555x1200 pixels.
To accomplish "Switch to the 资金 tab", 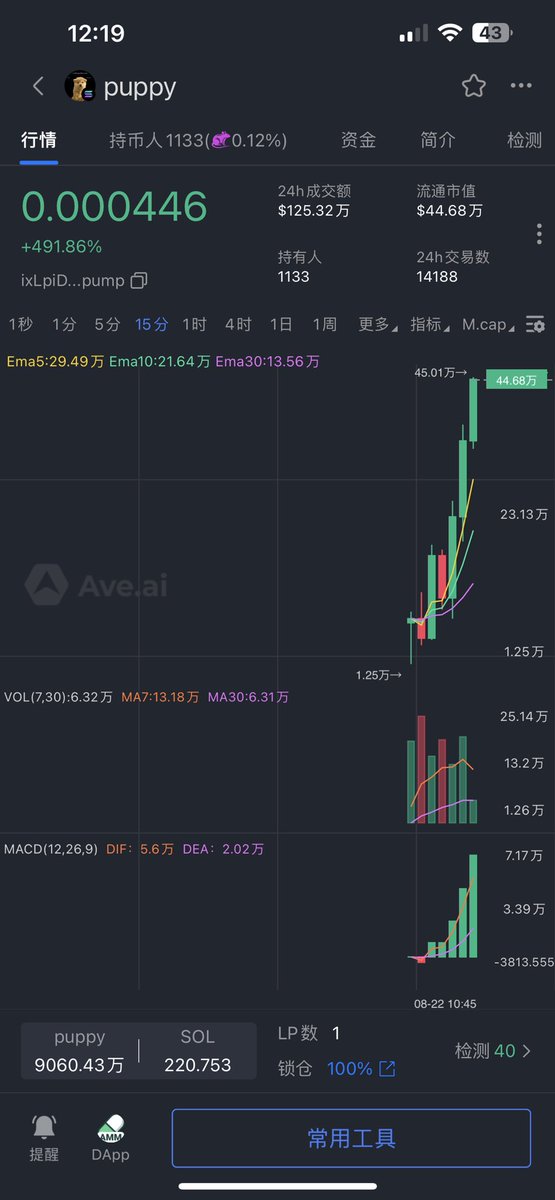I will (x=358, y=140).
